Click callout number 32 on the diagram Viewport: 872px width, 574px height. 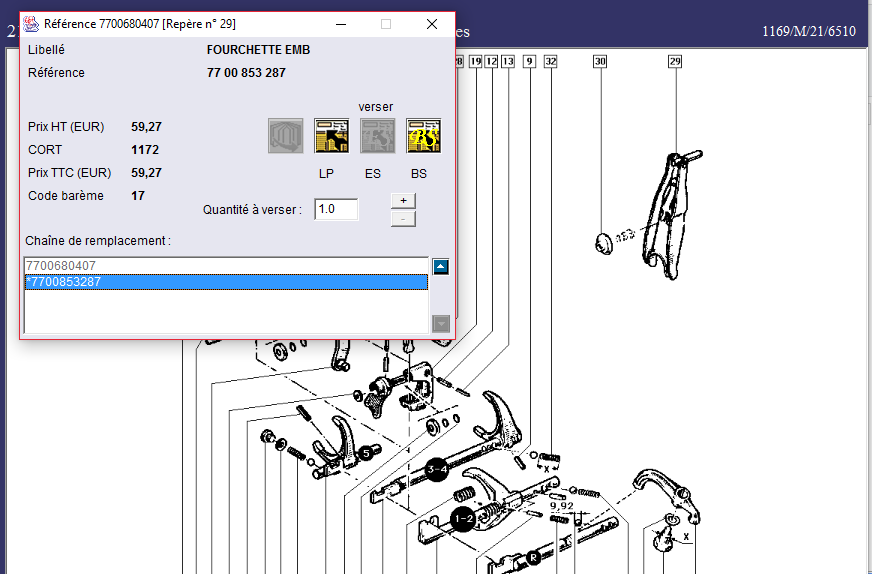coord(550,62)
